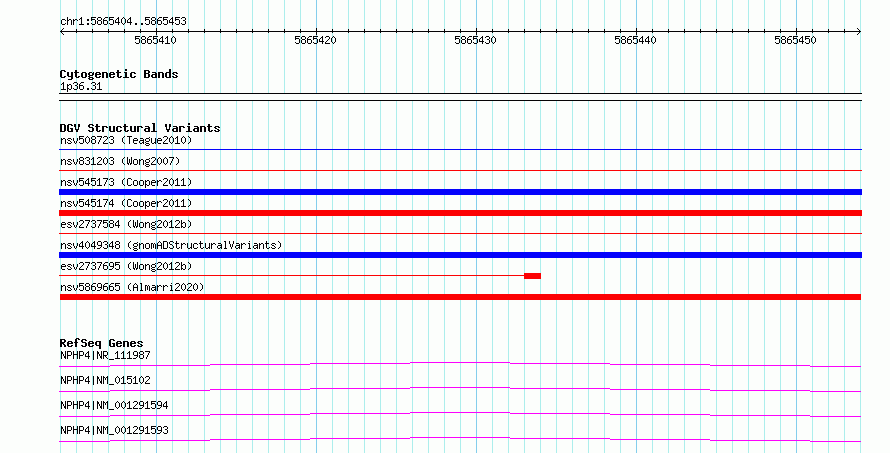This screenshot has width=890, height=453.
Task: Open variant nsv4049348 (gnomADStructuralVariants)
Action: (171, 245)
